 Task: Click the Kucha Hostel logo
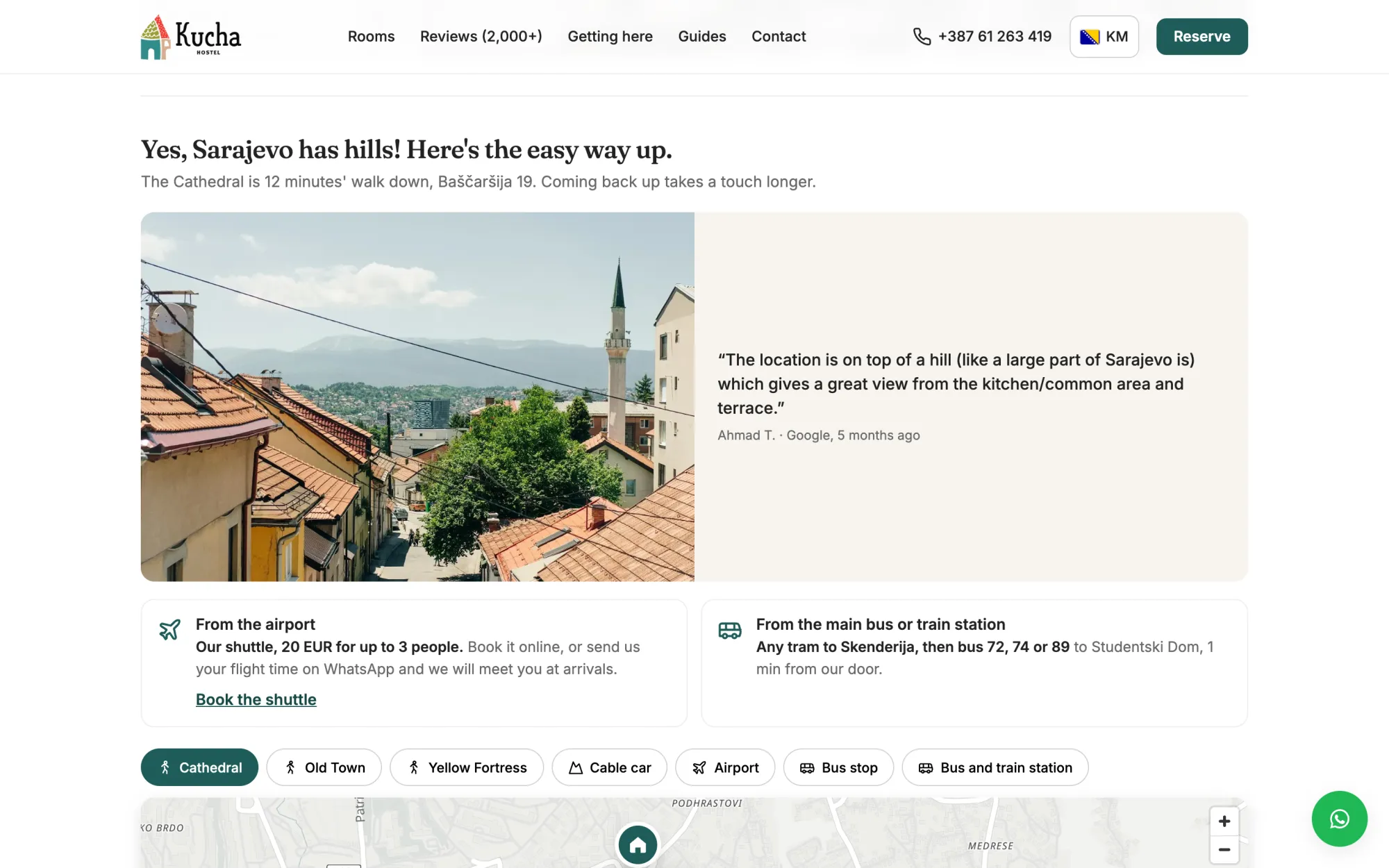click(191, 37)
